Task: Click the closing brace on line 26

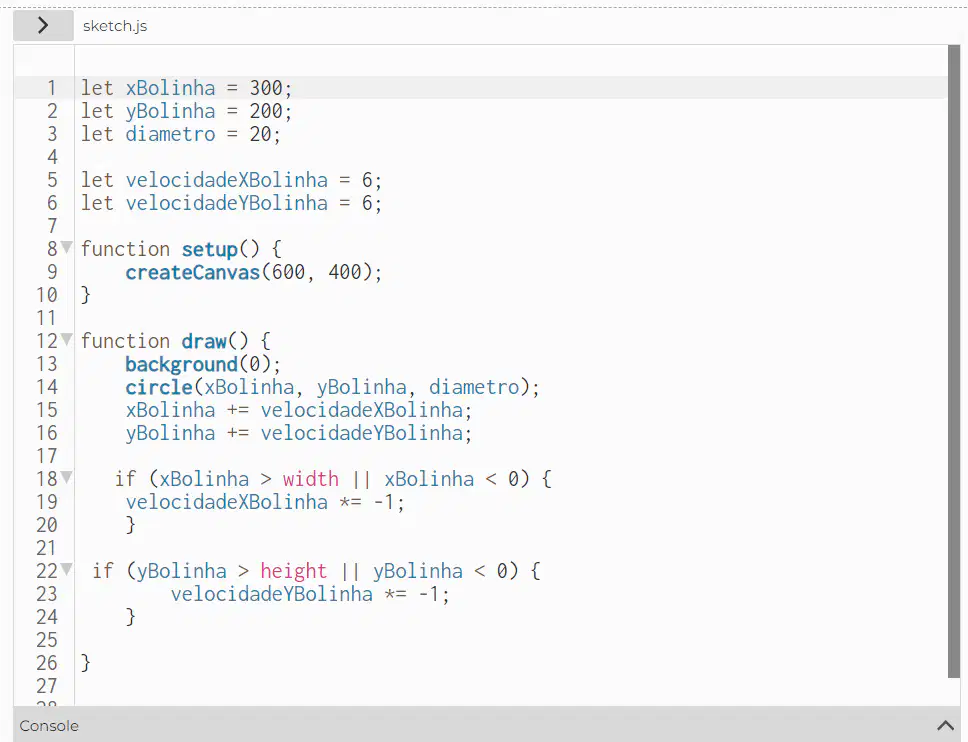Action: tap(86, 663)
